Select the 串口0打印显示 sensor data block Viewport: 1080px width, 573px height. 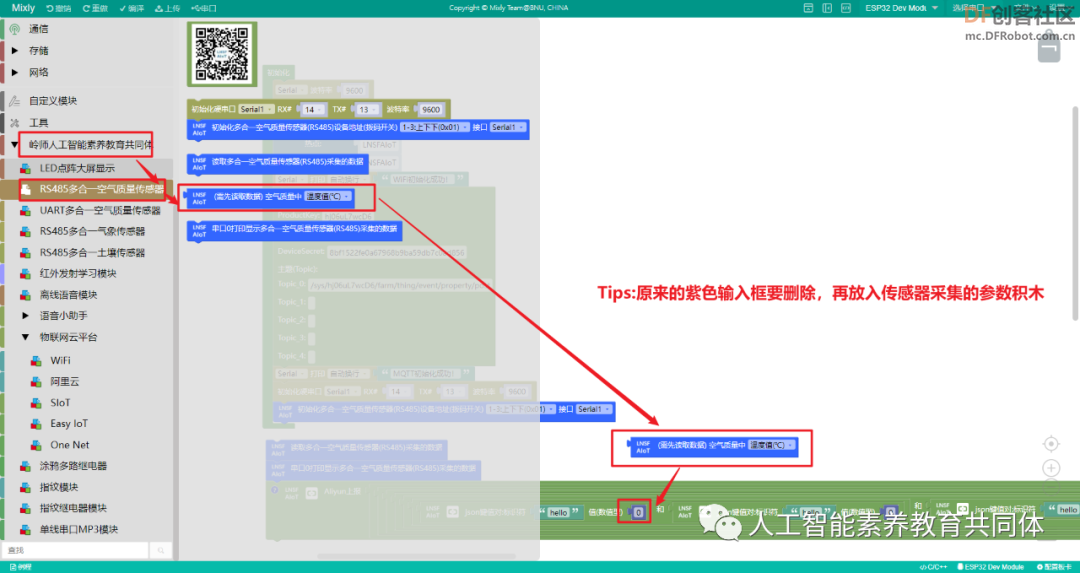pyautogui.click(x=295, y=230)
